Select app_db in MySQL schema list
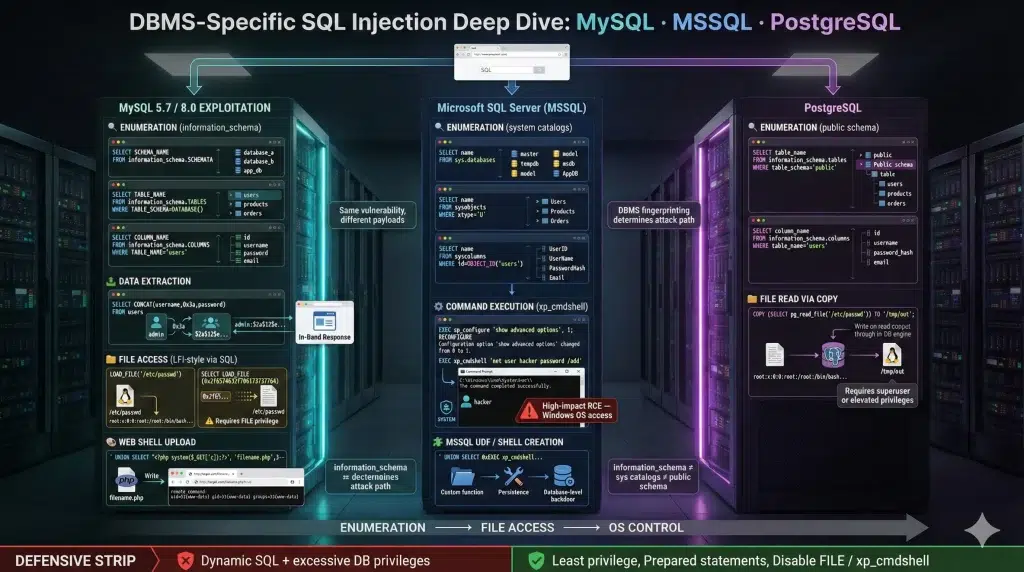The width and height of the screenshot is (1024, 572). pos(248,170)
